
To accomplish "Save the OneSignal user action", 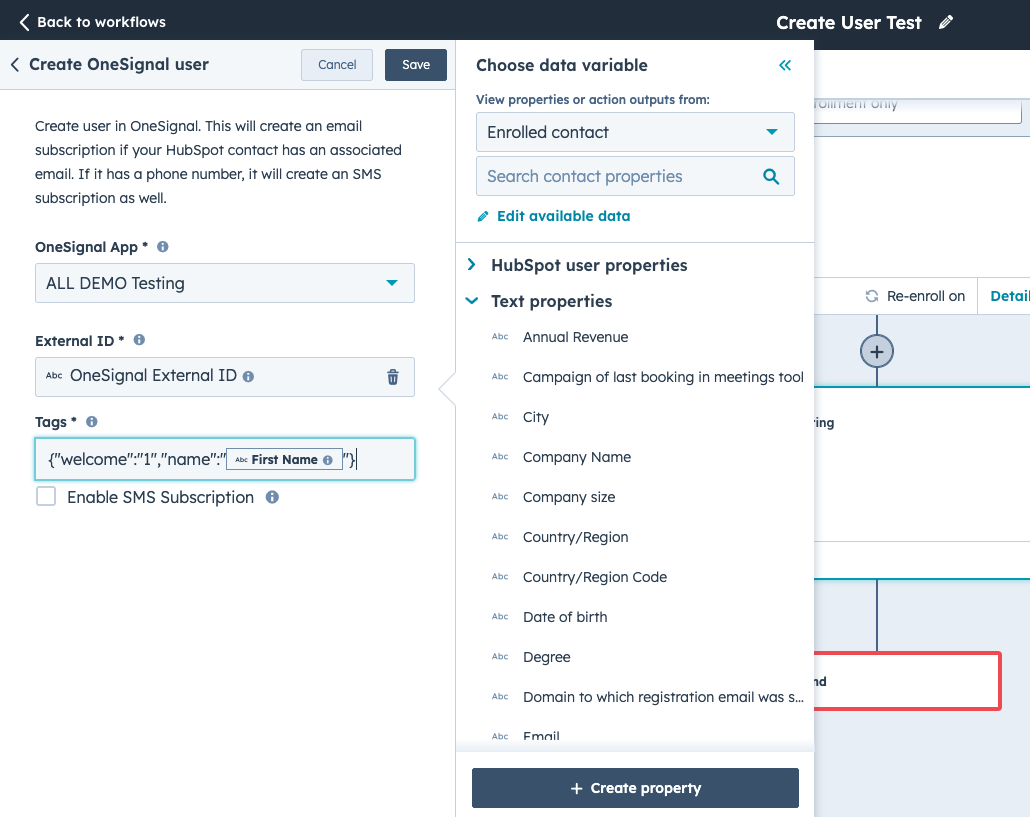I will [x=416, y=65].
